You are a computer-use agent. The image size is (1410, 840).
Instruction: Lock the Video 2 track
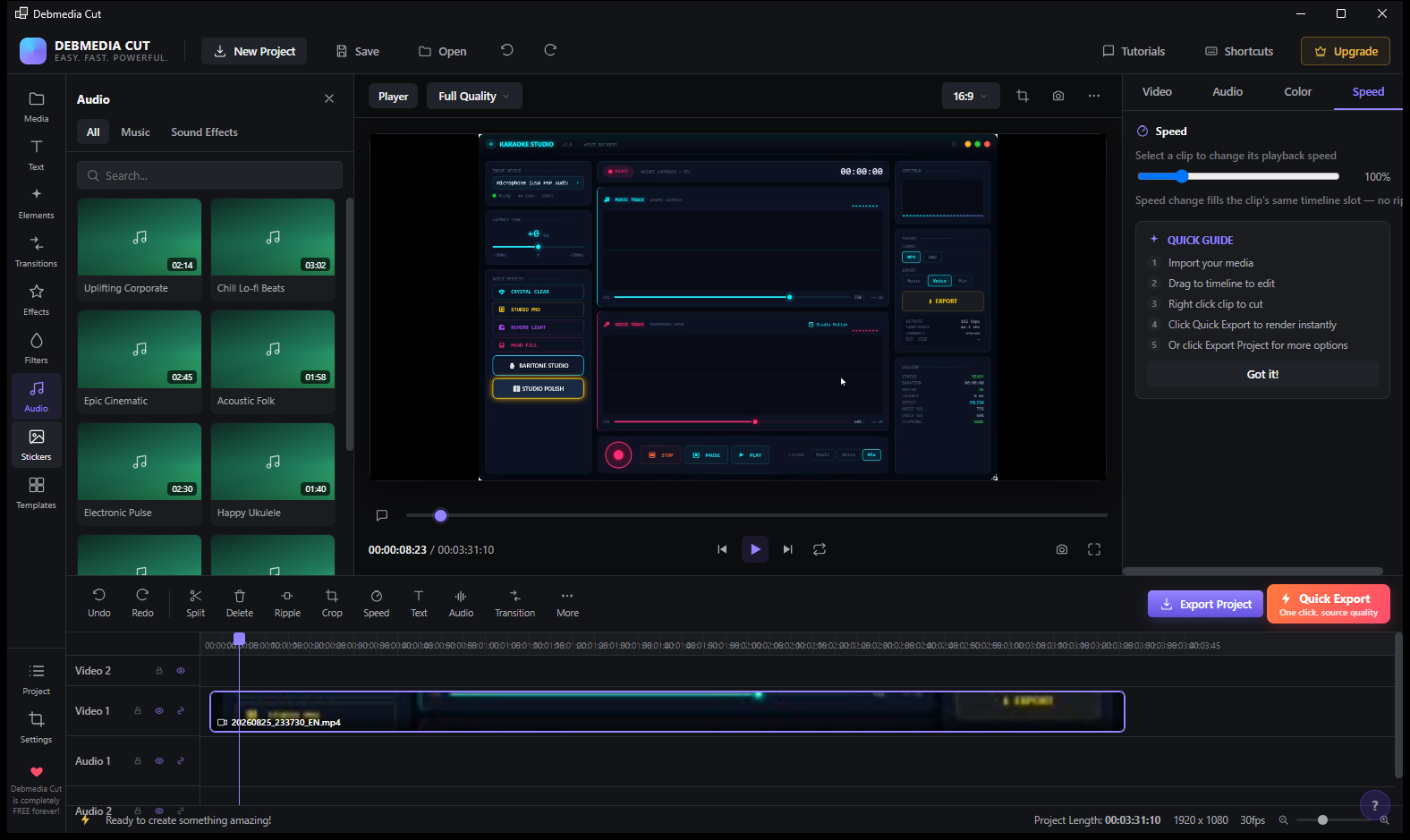159,671
